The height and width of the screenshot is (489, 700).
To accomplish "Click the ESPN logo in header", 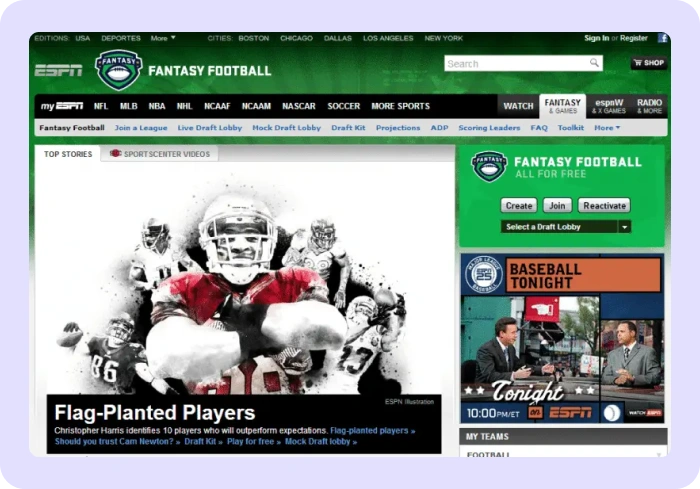I will [58, 71].
